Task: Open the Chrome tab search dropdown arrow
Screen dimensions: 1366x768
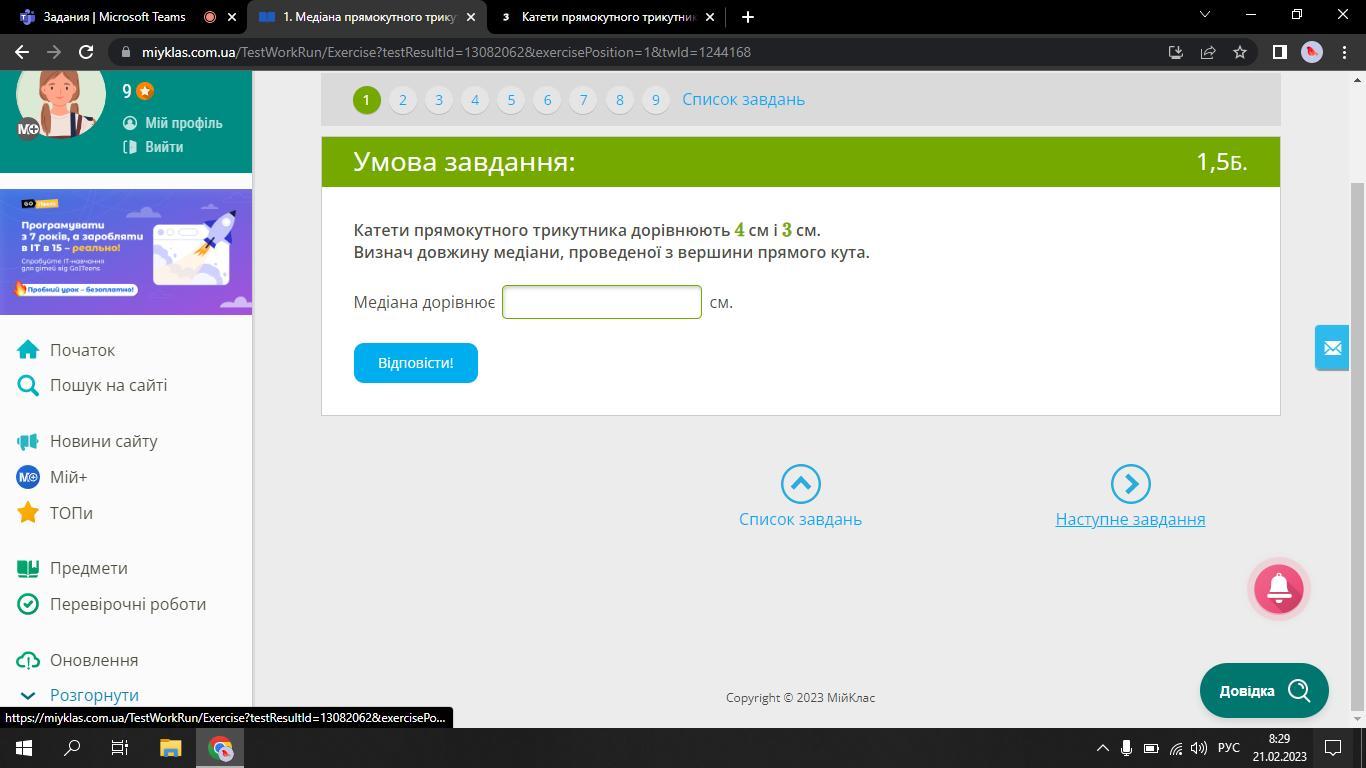Action: 1204,16
